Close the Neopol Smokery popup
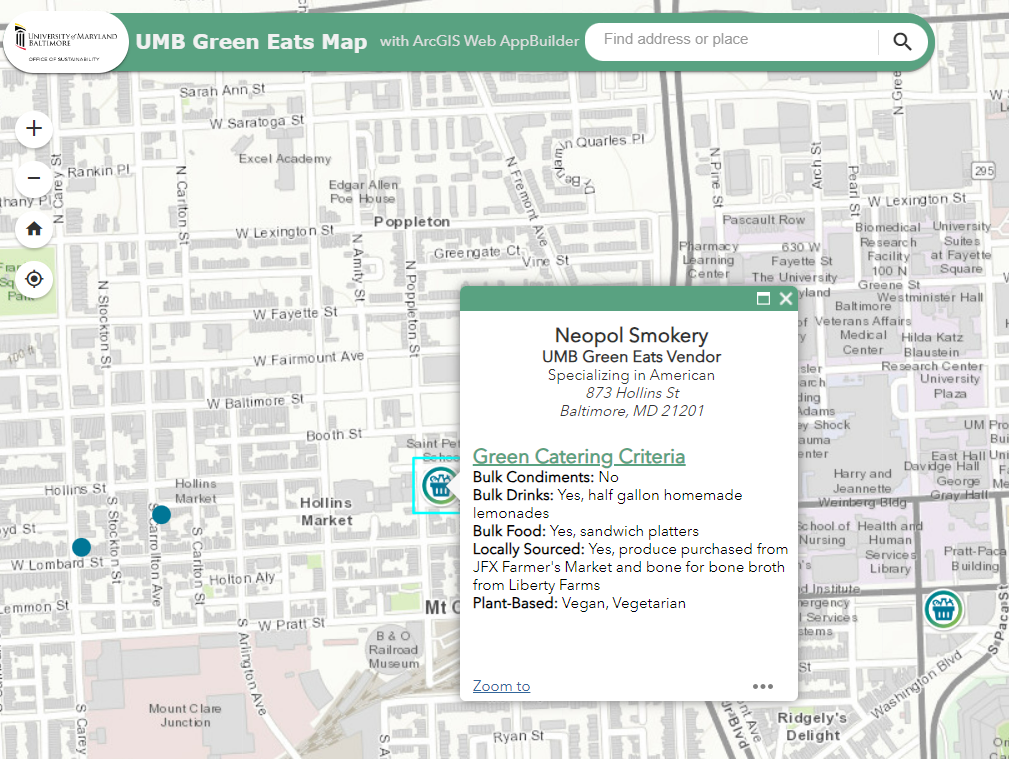This screenshot has height=759, width=1009. (785, 299)
